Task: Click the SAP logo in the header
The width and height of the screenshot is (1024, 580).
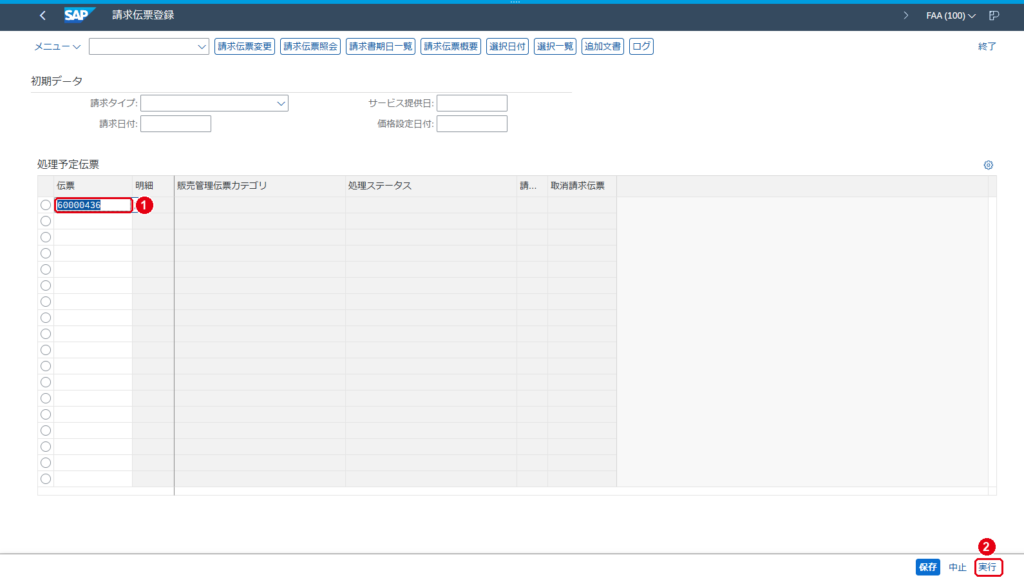Action: (79, 15)
